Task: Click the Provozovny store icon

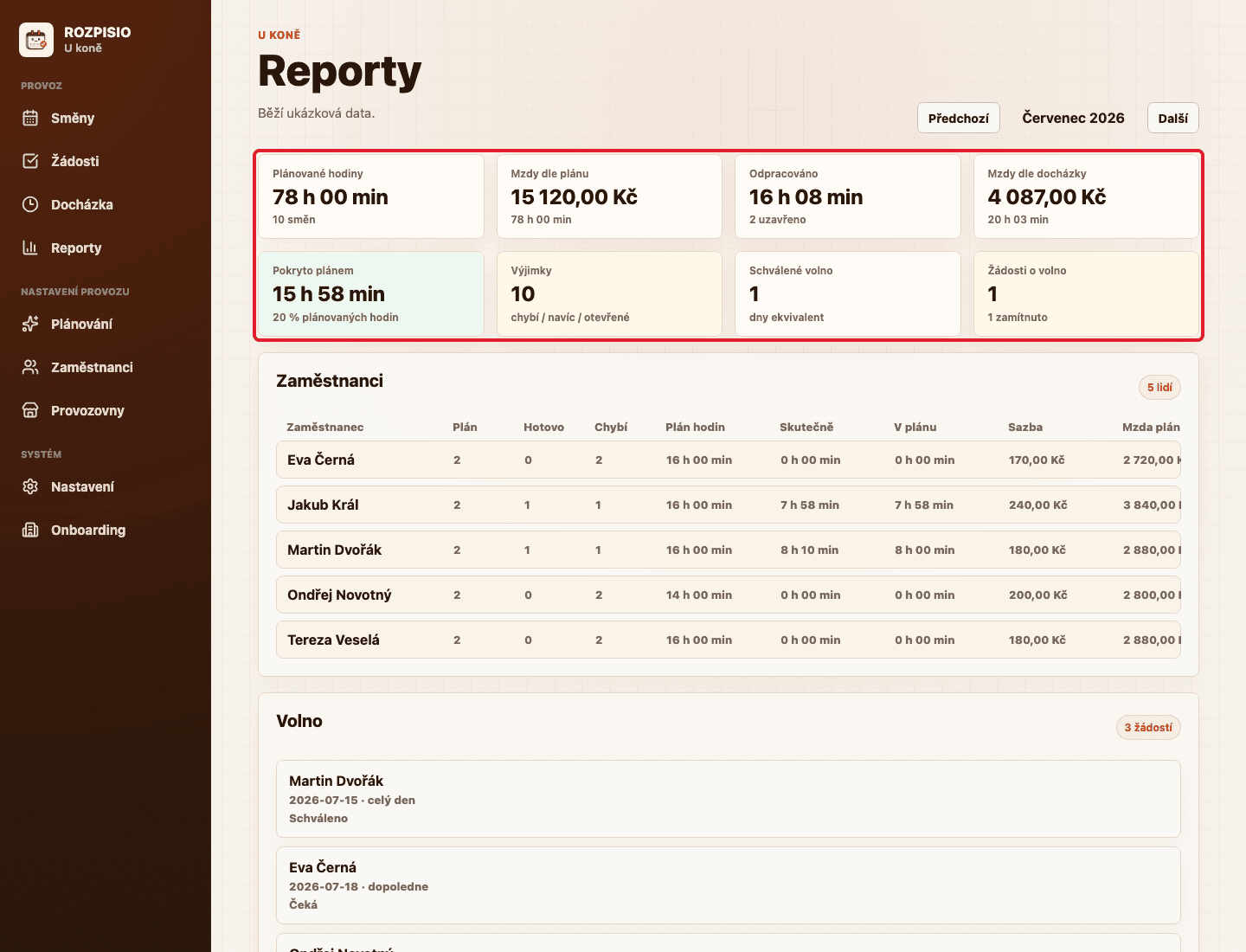Action: coord(30,410)
